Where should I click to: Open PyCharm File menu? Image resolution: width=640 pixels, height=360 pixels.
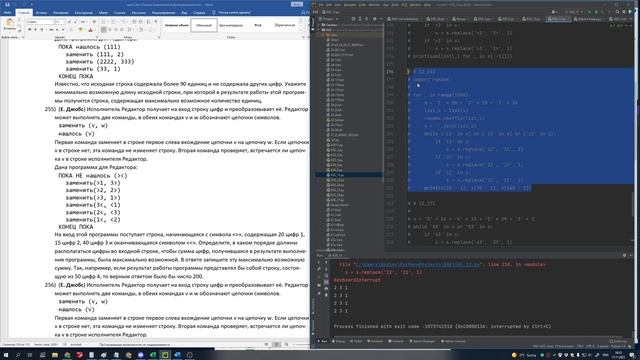point(321,5)
